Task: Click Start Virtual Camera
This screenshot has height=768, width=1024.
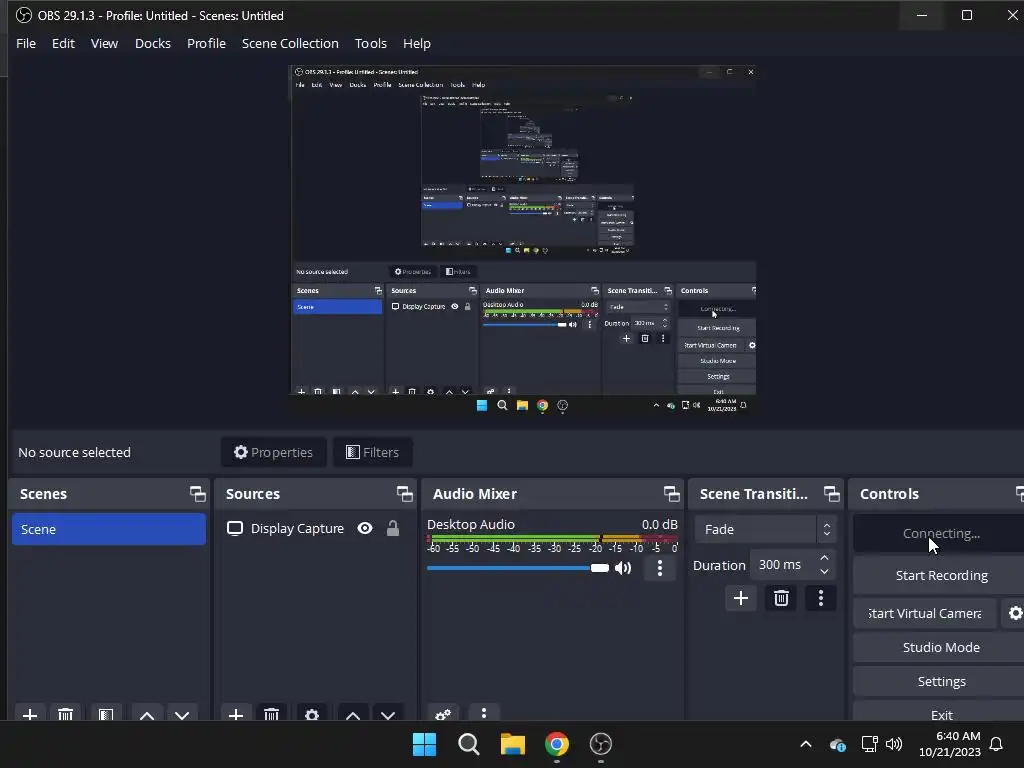Action: (x=925, y=613)
